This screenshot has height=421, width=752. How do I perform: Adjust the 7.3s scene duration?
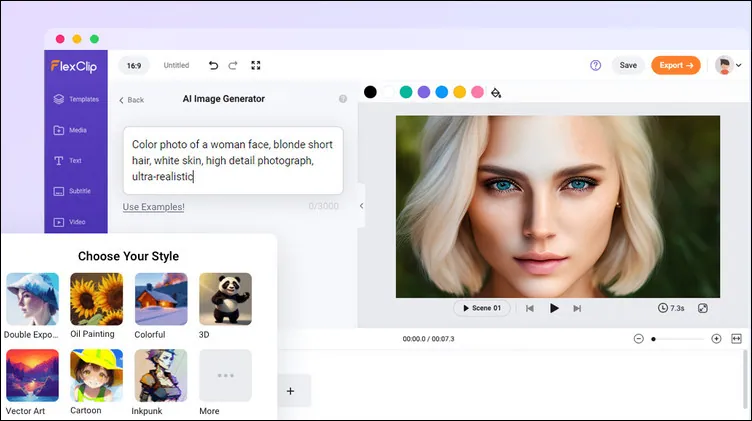tap(671, 308)
